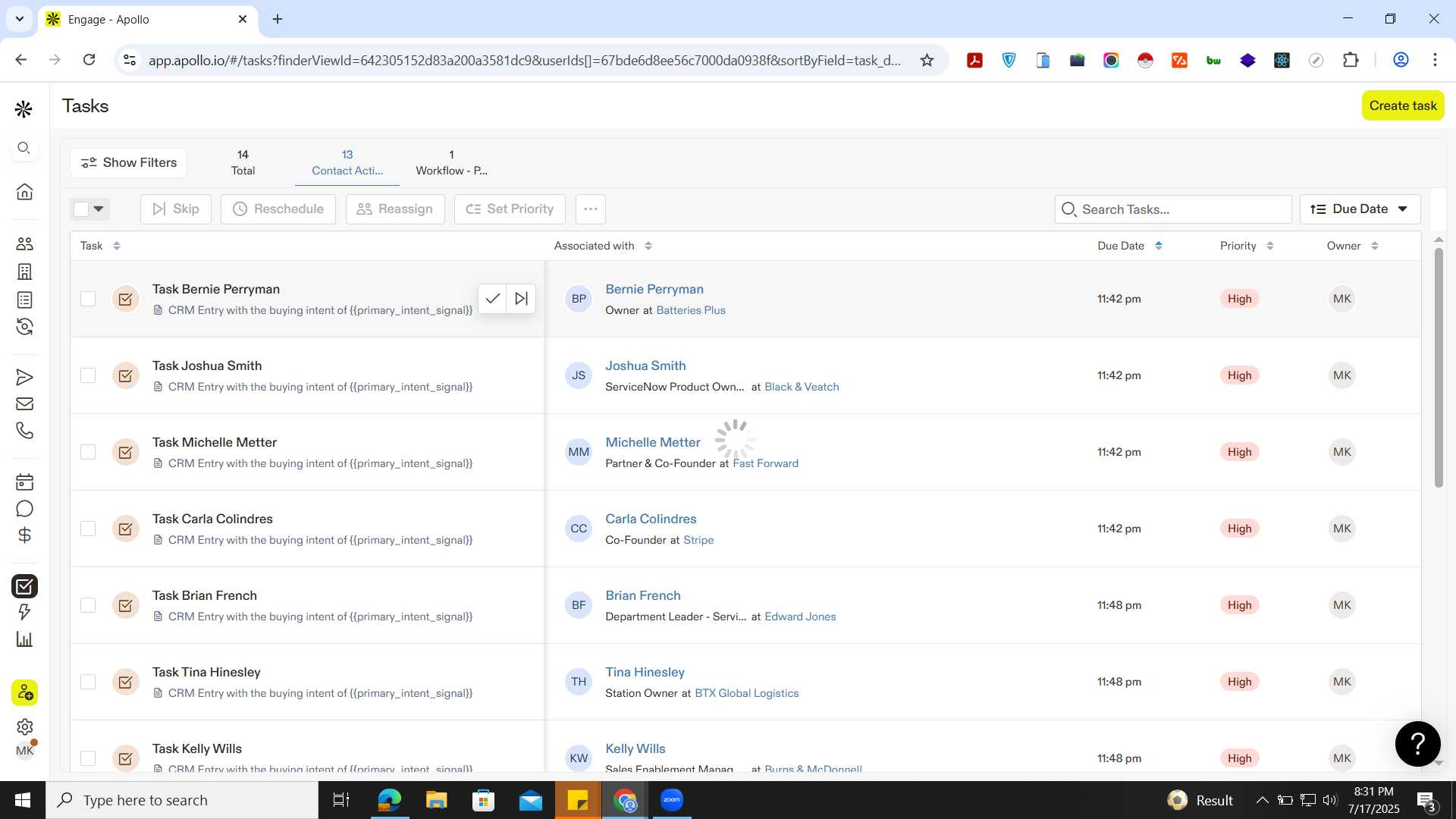Check the Task Joshua Smith row checkbox
The image size is (1456, 819).
point(88,375)
